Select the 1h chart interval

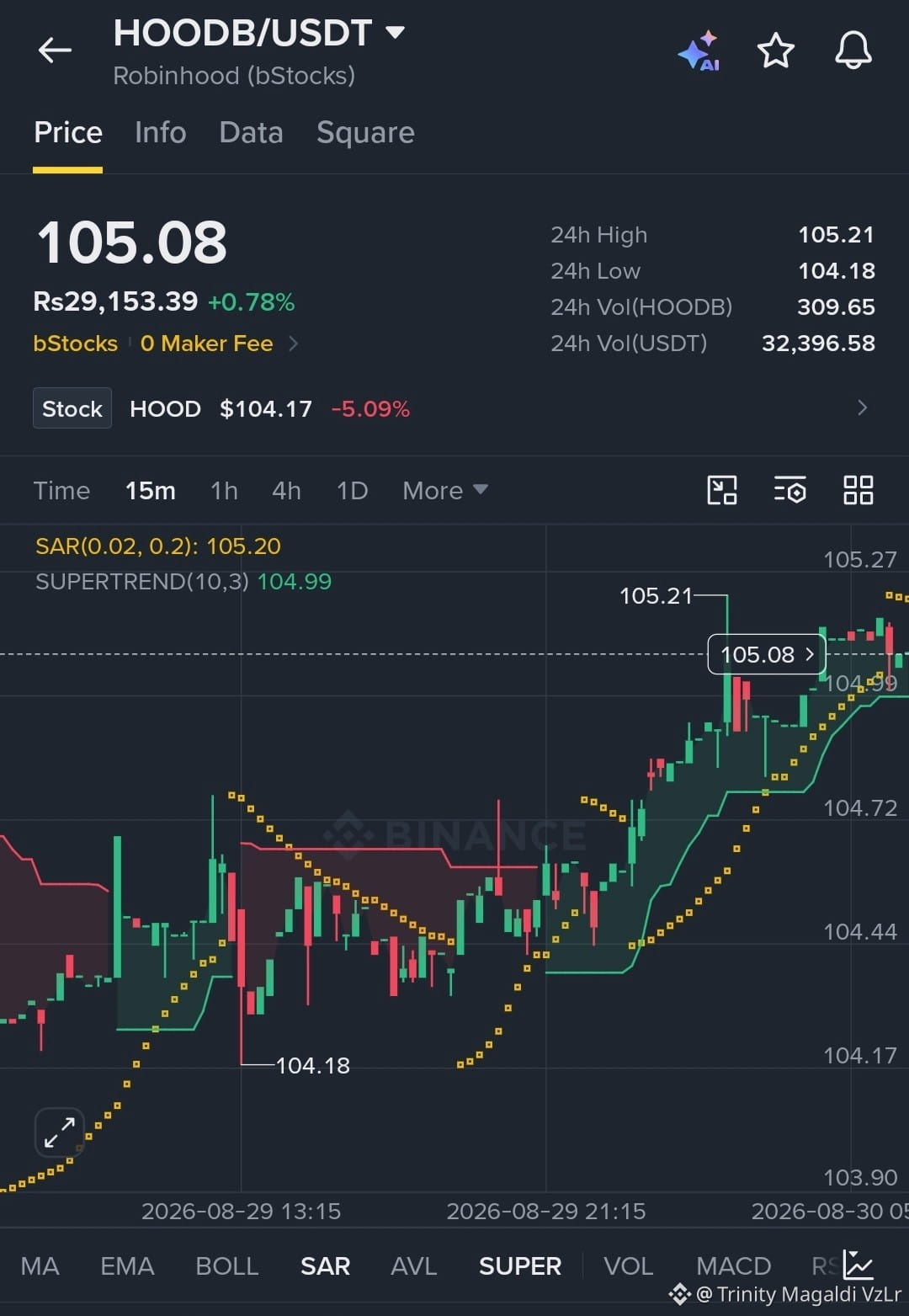[224, 490]
